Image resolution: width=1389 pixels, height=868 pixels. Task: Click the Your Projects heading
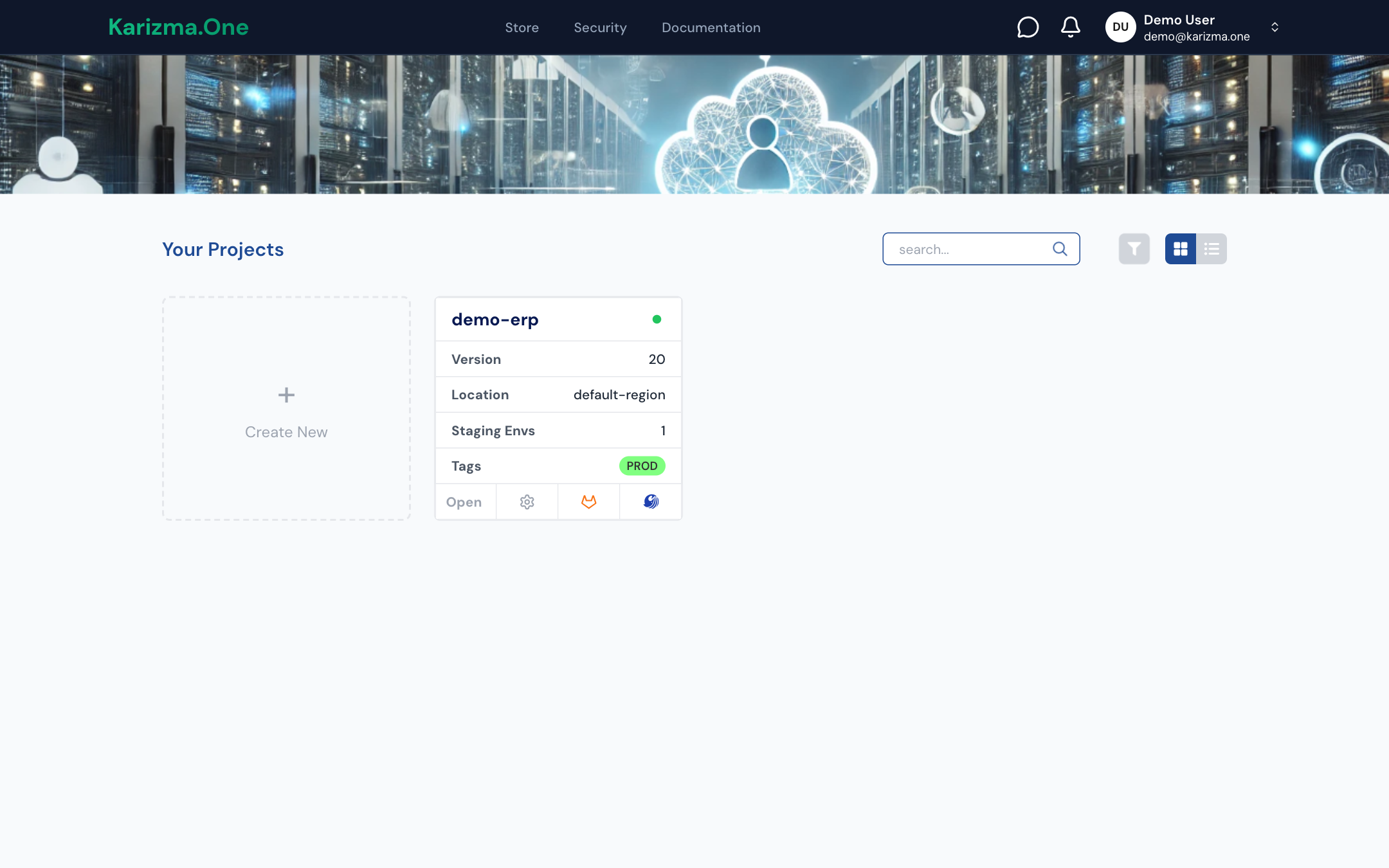(222, 249)
